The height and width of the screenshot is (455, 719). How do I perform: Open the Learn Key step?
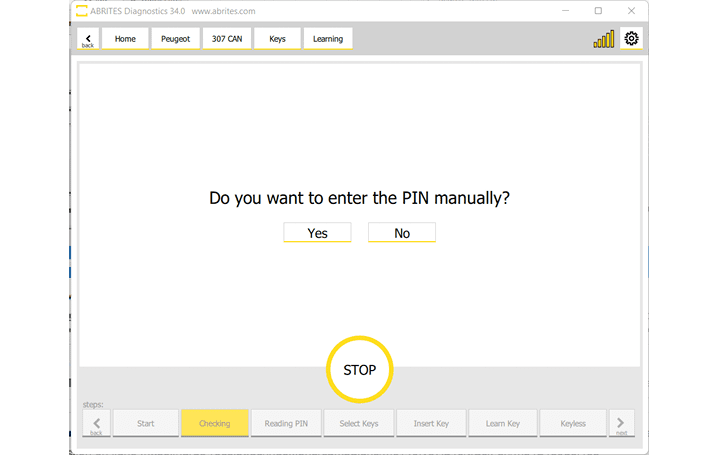point(503,423)
